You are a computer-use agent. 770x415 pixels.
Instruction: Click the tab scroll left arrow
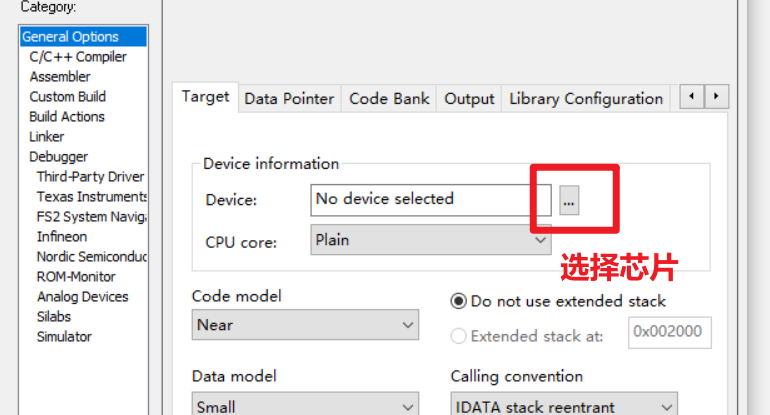tap(692, 96)
